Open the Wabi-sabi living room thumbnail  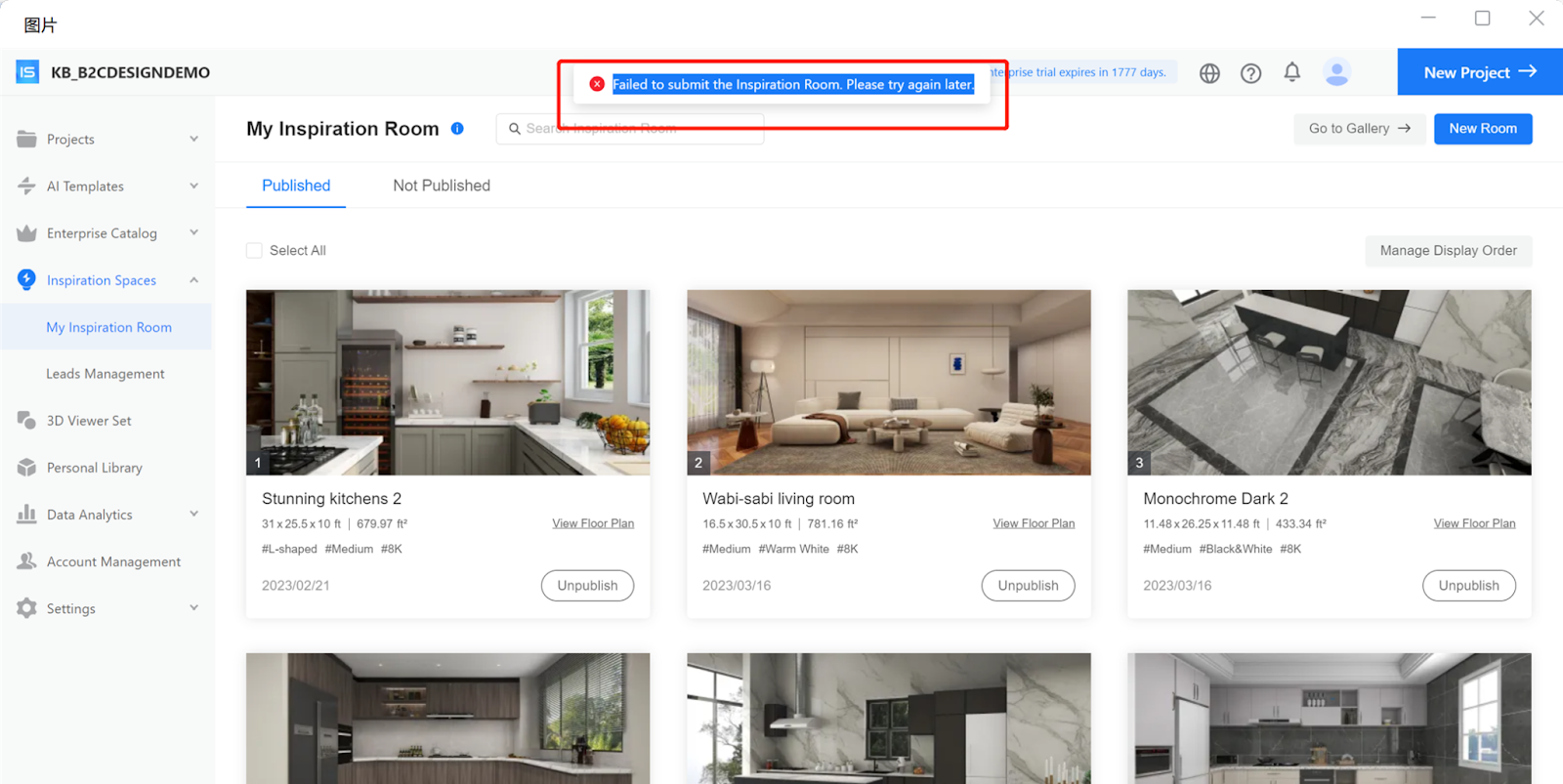(x=889, y=383)
